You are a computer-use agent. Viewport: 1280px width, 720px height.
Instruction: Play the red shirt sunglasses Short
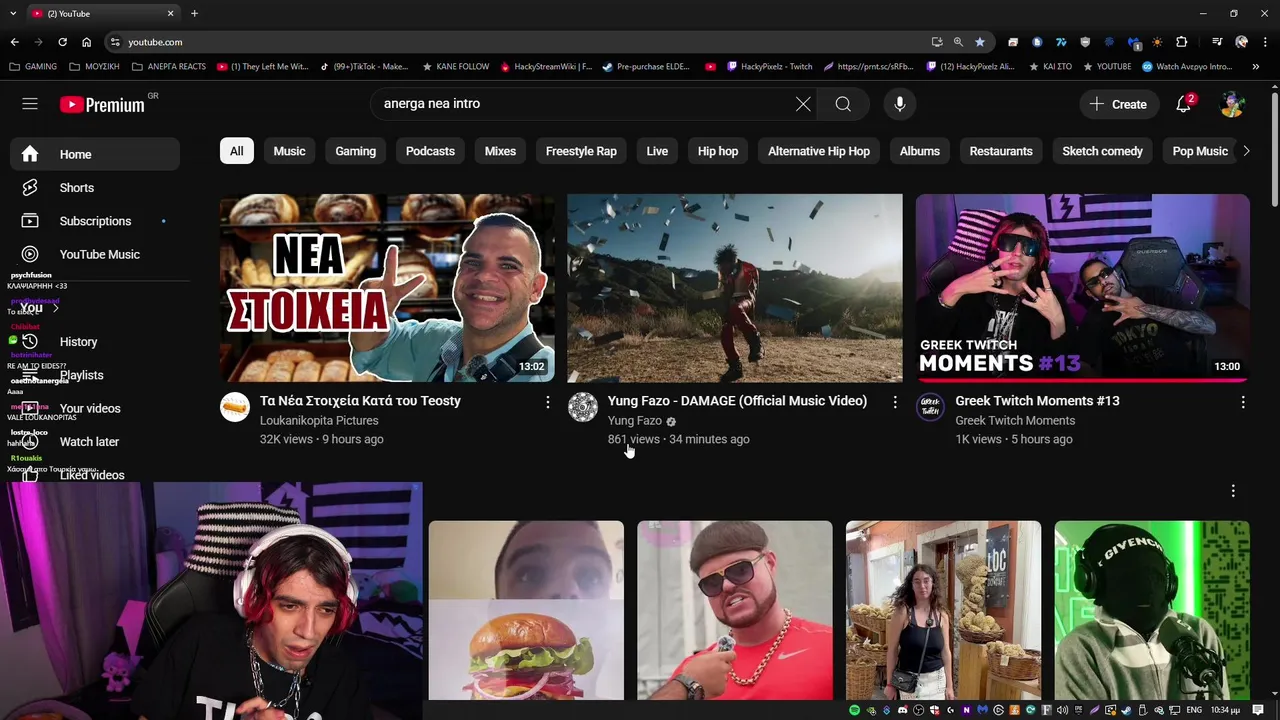pos(735,610)
